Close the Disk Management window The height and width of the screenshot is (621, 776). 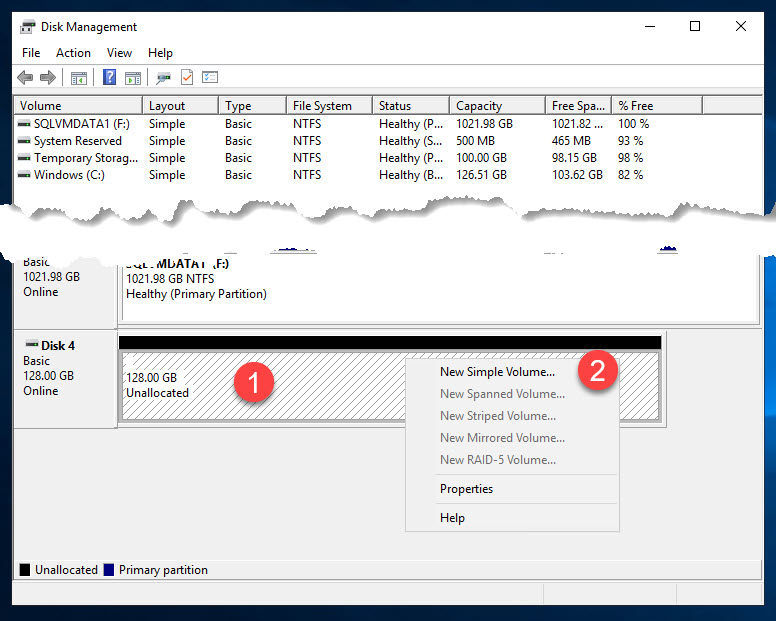(740, 26)
